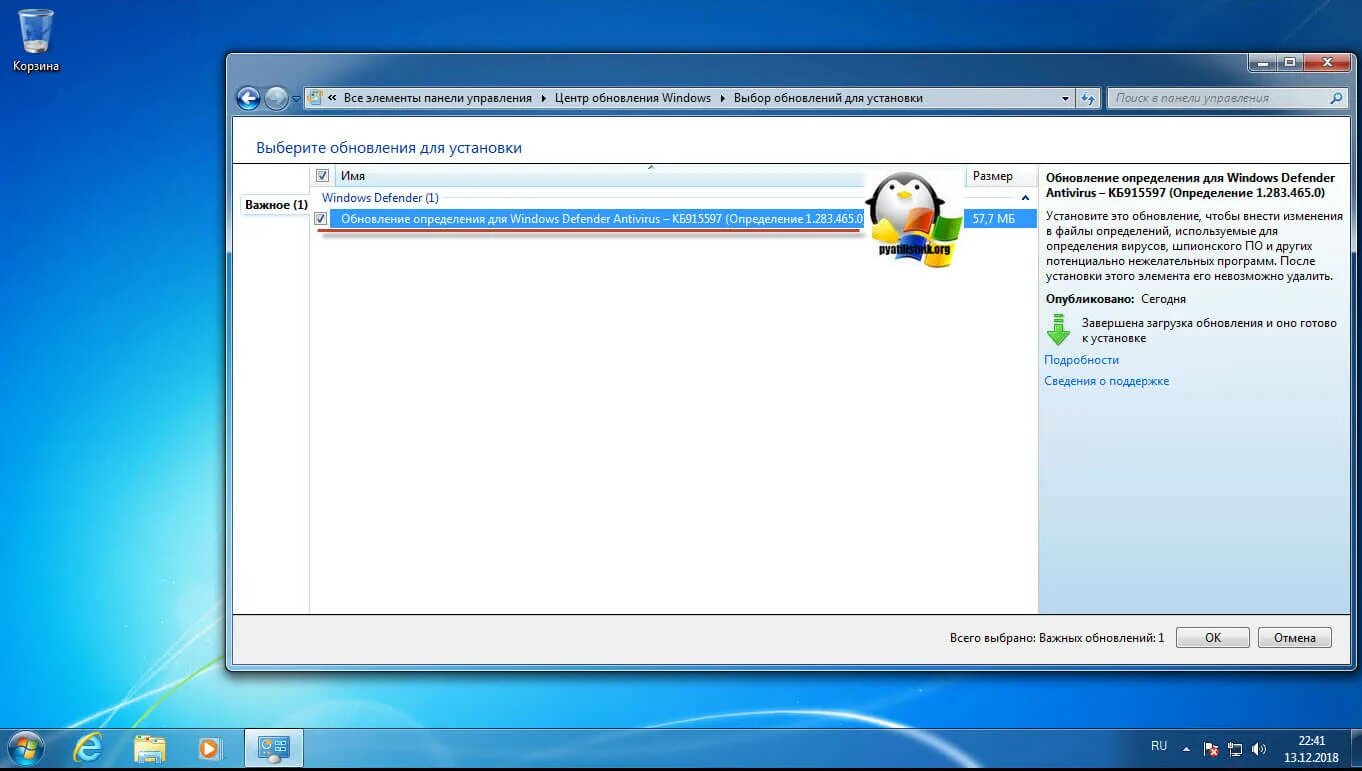This screenshot has width=1362, height=771.
Task: Expand the arrow after 'Центр обновления Windows'
Action: click(722, 98)
